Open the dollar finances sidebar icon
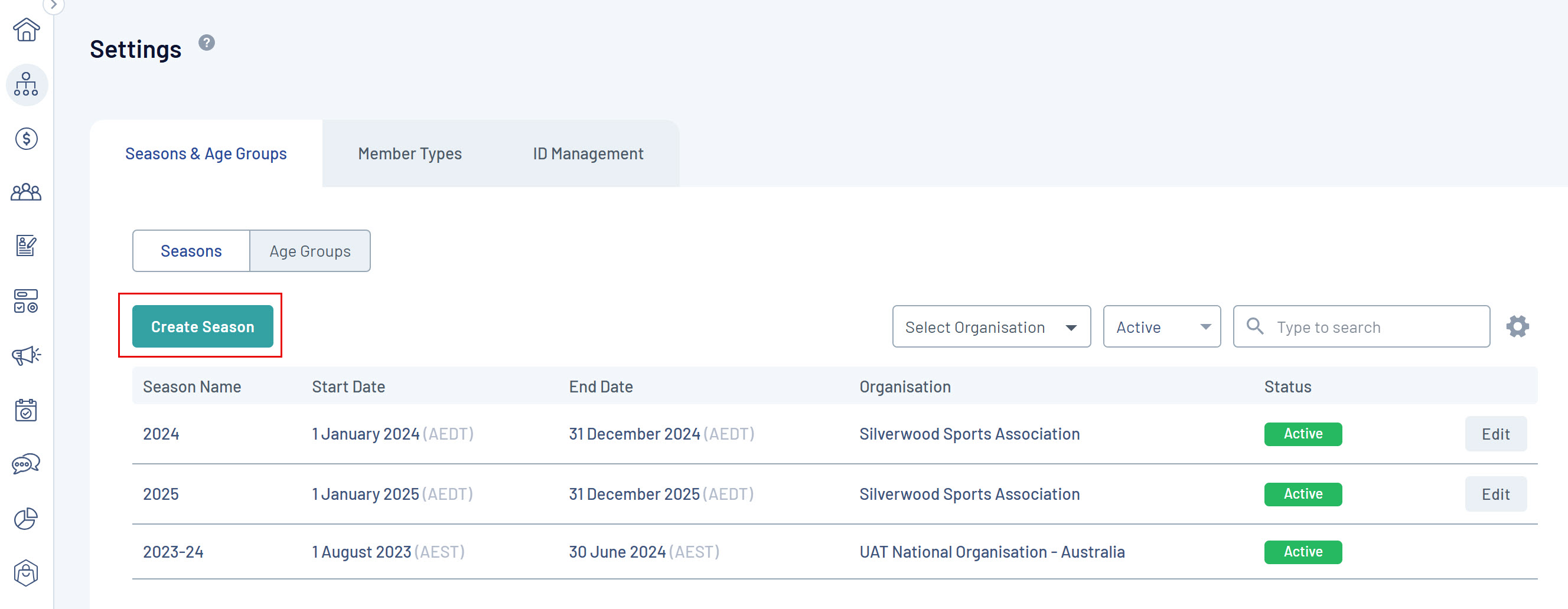The height and width of the screenshot is (609, 1568). click(x=26, y=139)
